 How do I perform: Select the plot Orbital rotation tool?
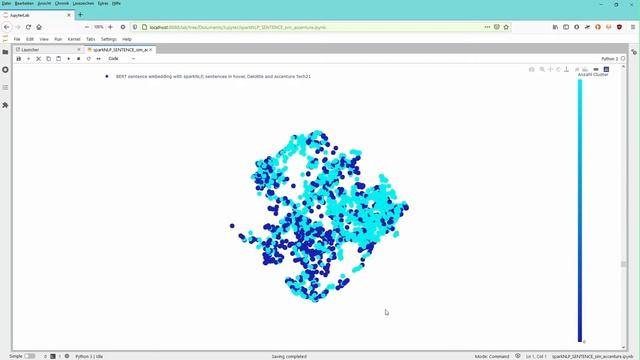(x=558, y=69)
